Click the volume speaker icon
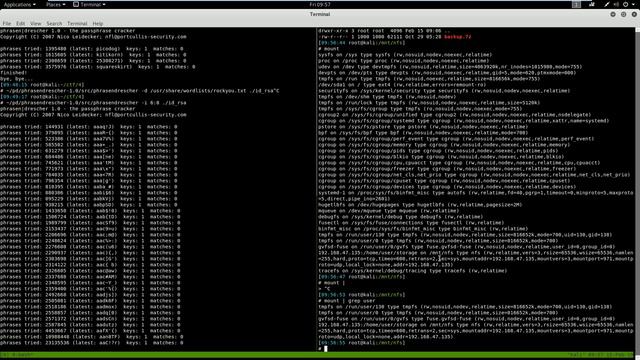Screen dimensions: 640x360 tap(616, 4)
